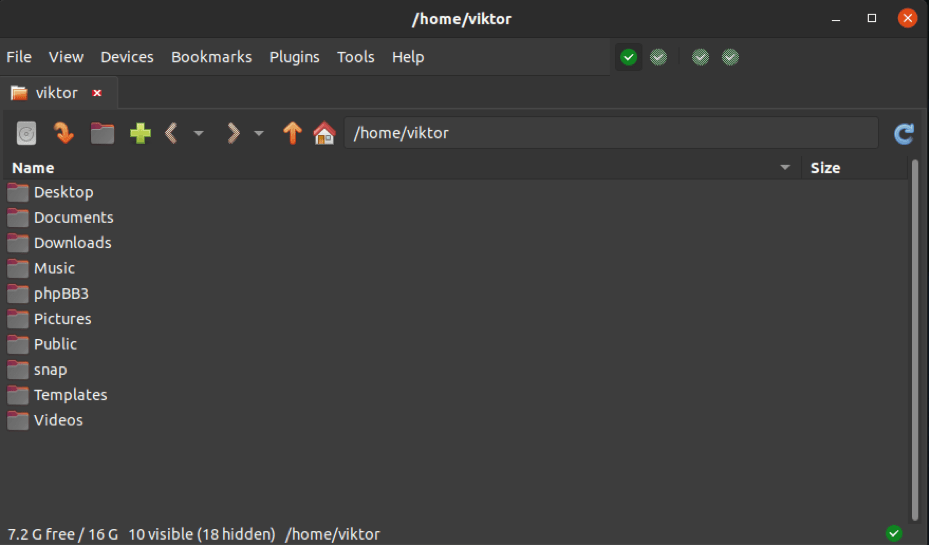Click the phpBB3 folder icon

pyautogui.click(x=18, y=294)
